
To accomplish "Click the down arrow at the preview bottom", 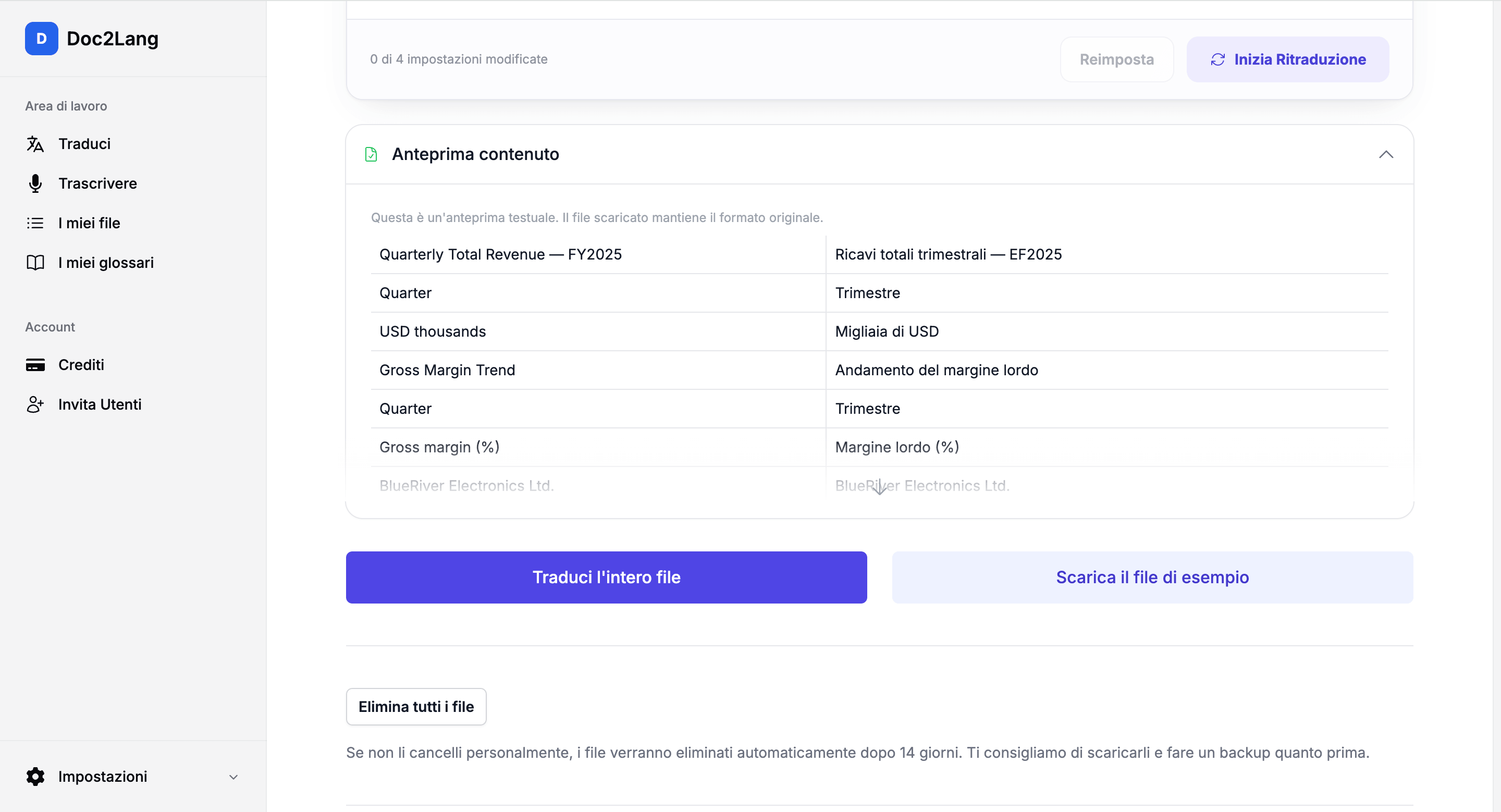I will 879,487.
